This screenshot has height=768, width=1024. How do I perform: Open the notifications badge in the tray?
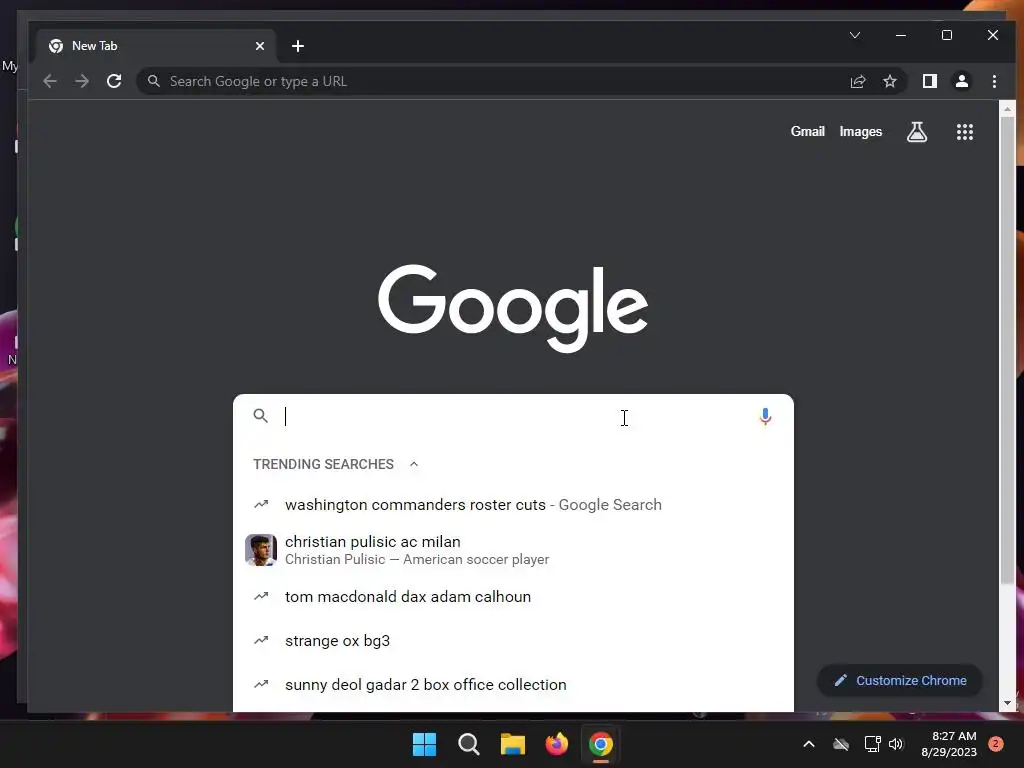click(x=996, y=744)
